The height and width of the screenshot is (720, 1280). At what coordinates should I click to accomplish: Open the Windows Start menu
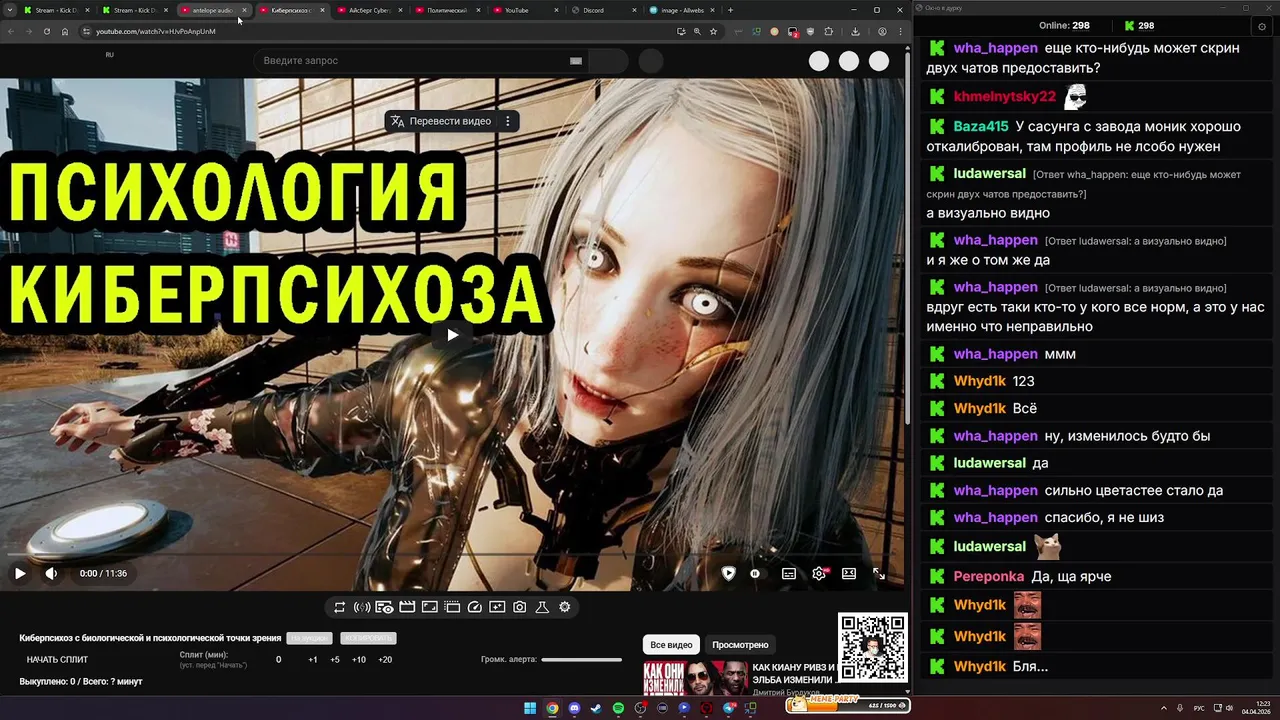pyautogui.click(x=530, y=708)
